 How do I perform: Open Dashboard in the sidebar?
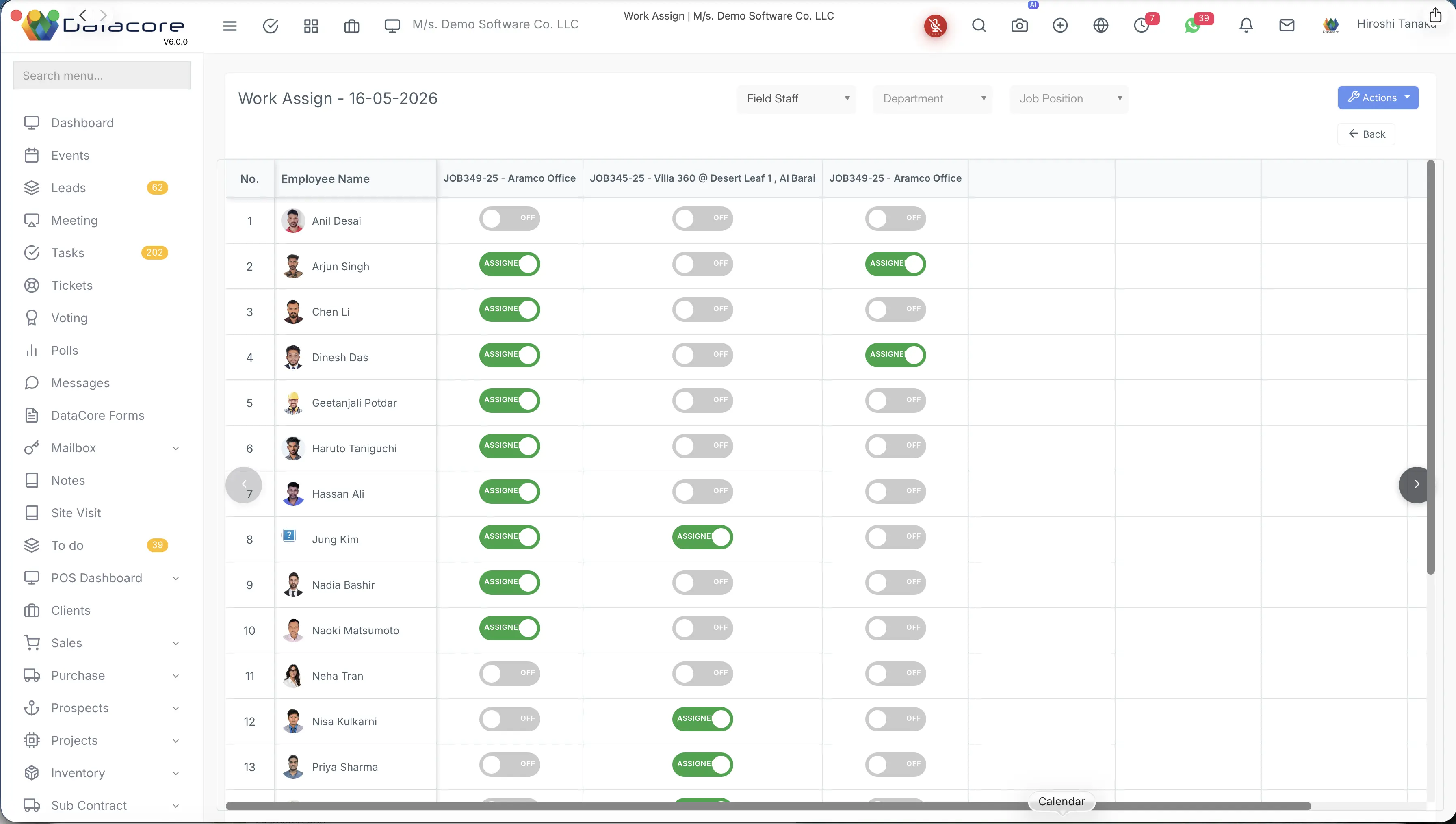(82, 123)
